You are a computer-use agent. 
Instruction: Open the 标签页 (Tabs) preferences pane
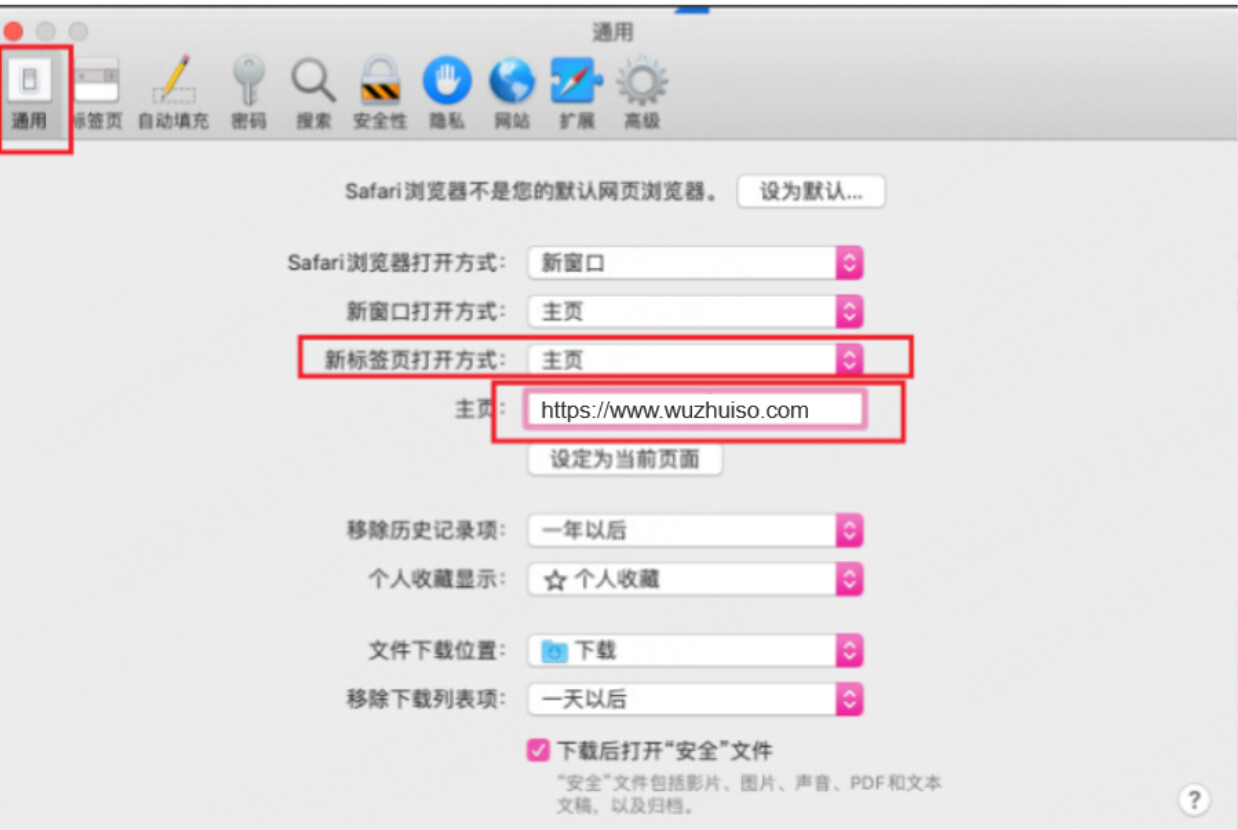(x=96, y=94)
